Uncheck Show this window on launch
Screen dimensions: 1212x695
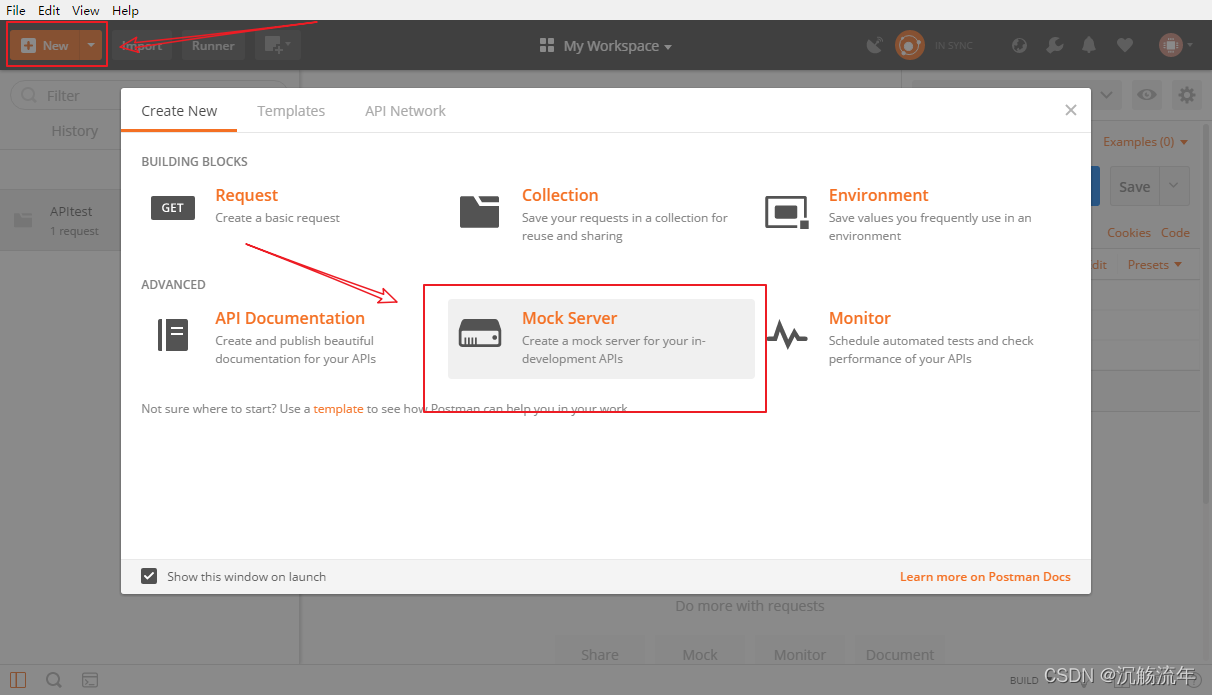pos(149,576)
